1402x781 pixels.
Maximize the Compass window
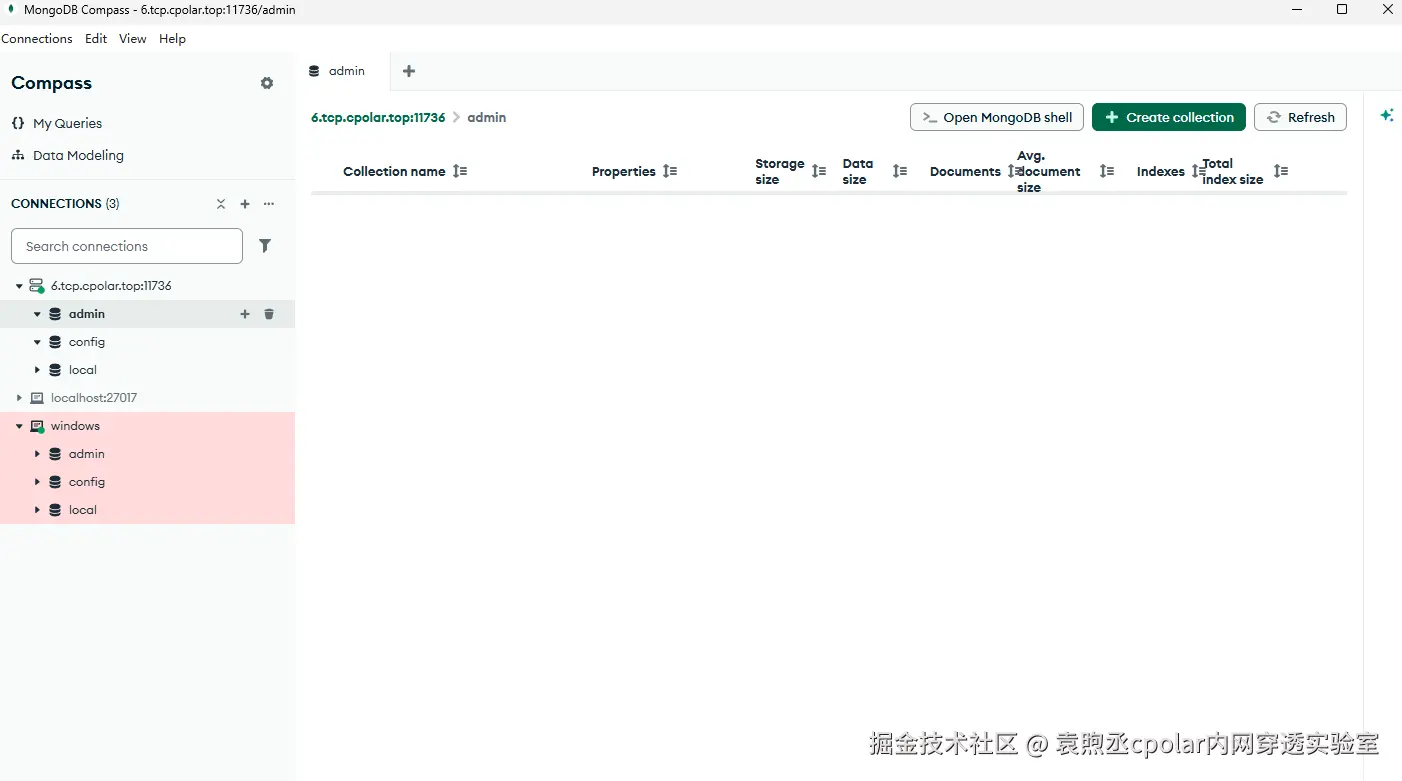coord(1342,10)
